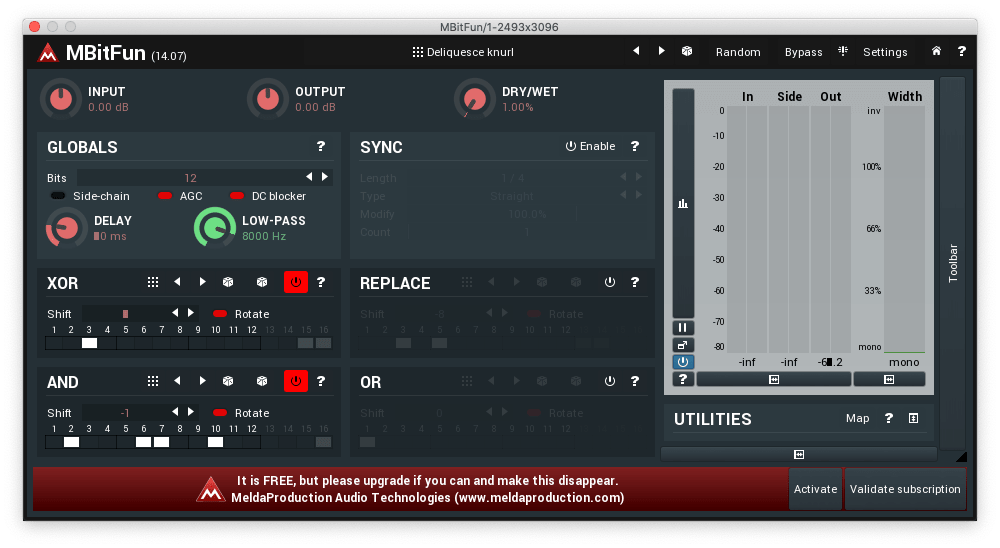Toggle XOR Rotate option
This screenshot has height=548, width=1000.
(241, 314)
